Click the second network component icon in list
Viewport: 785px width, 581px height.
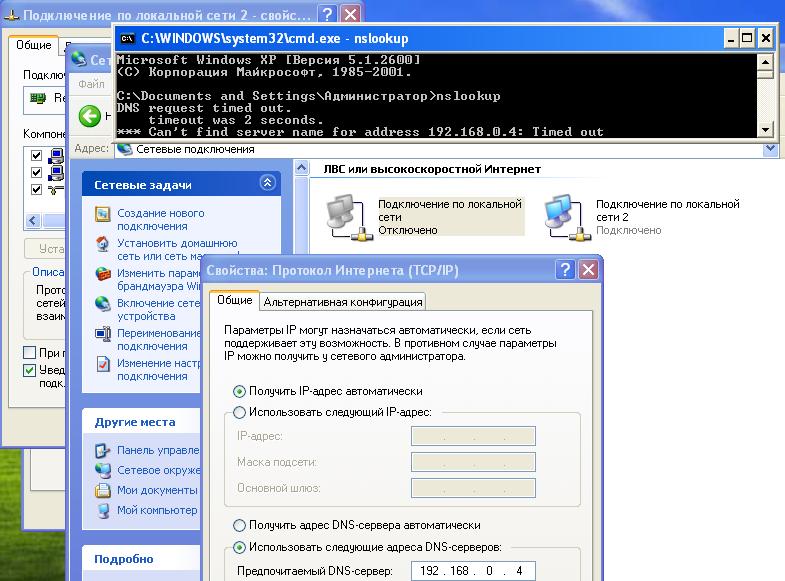56,173
